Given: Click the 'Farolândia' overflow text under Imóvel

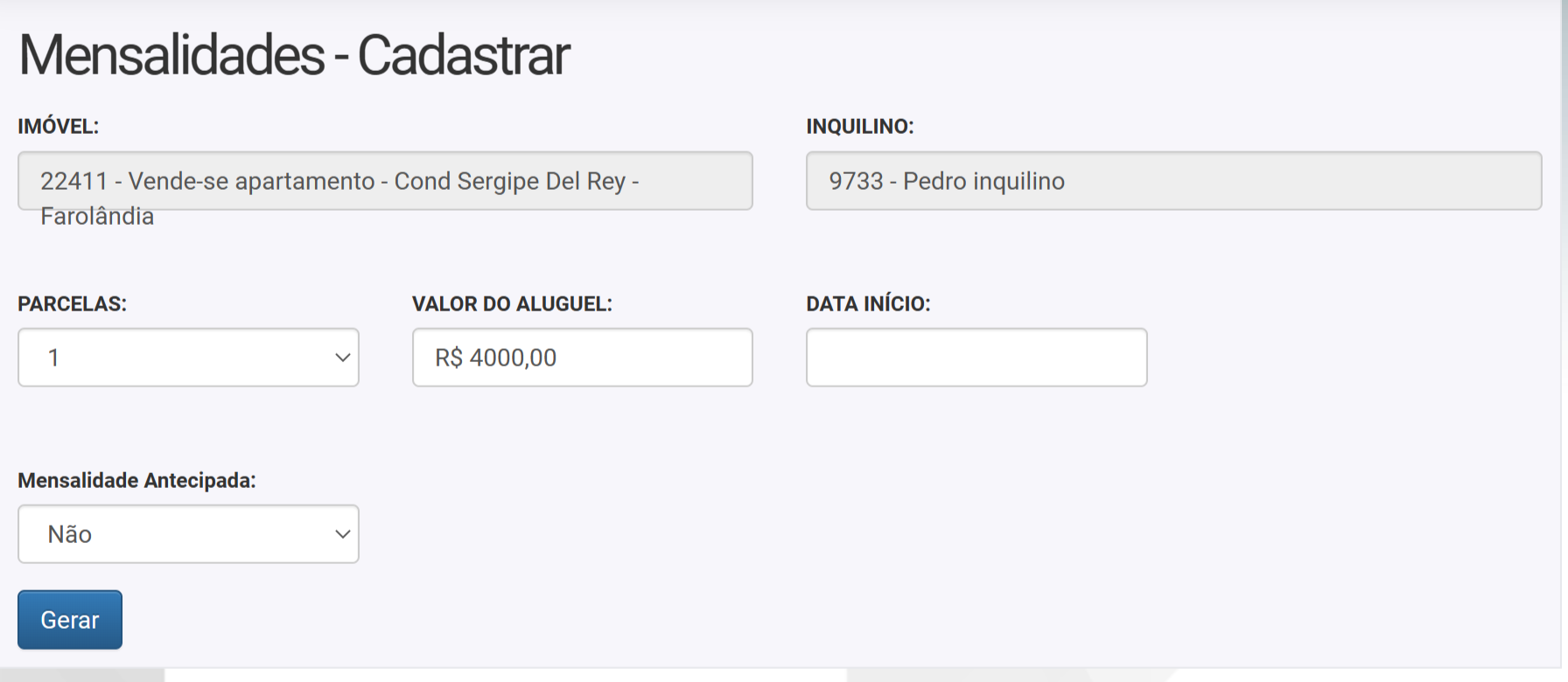Looking at the screenshot, I should 97,217.
